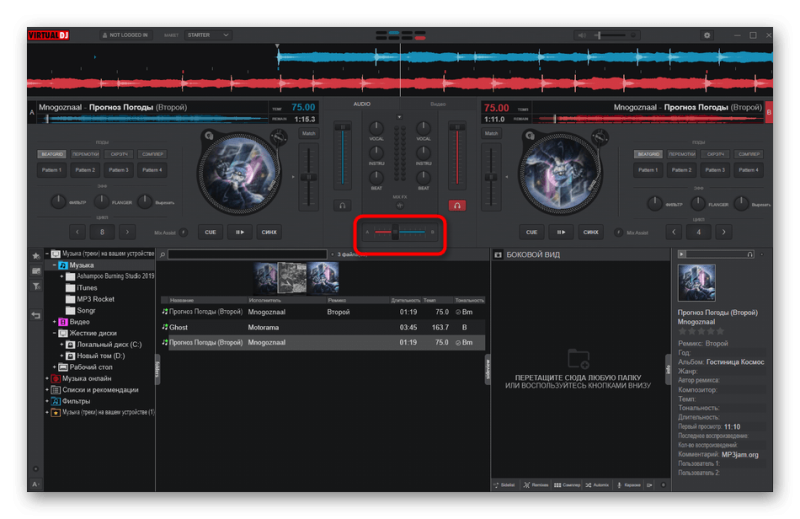Click Match button on left deck
The width and height of the screenshot is (800, 519).
coord(309,134)
